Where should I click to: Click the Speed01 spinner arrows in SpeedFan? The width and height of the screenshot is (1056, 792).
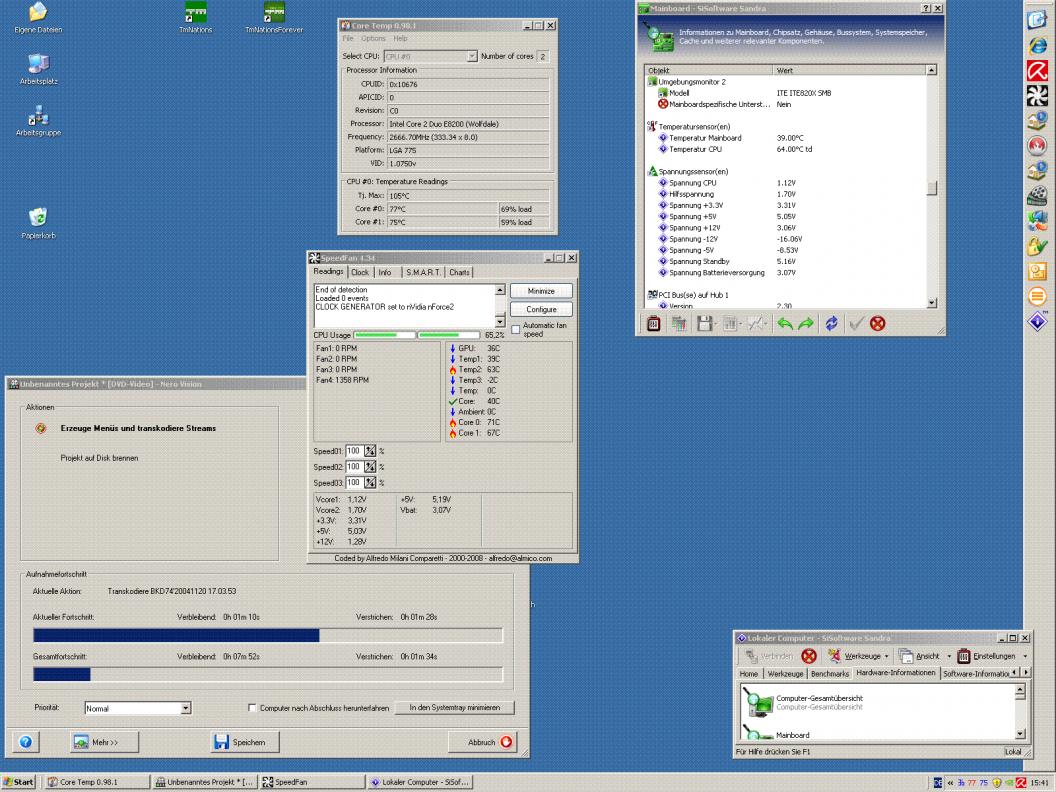click(x=370, y=451)
